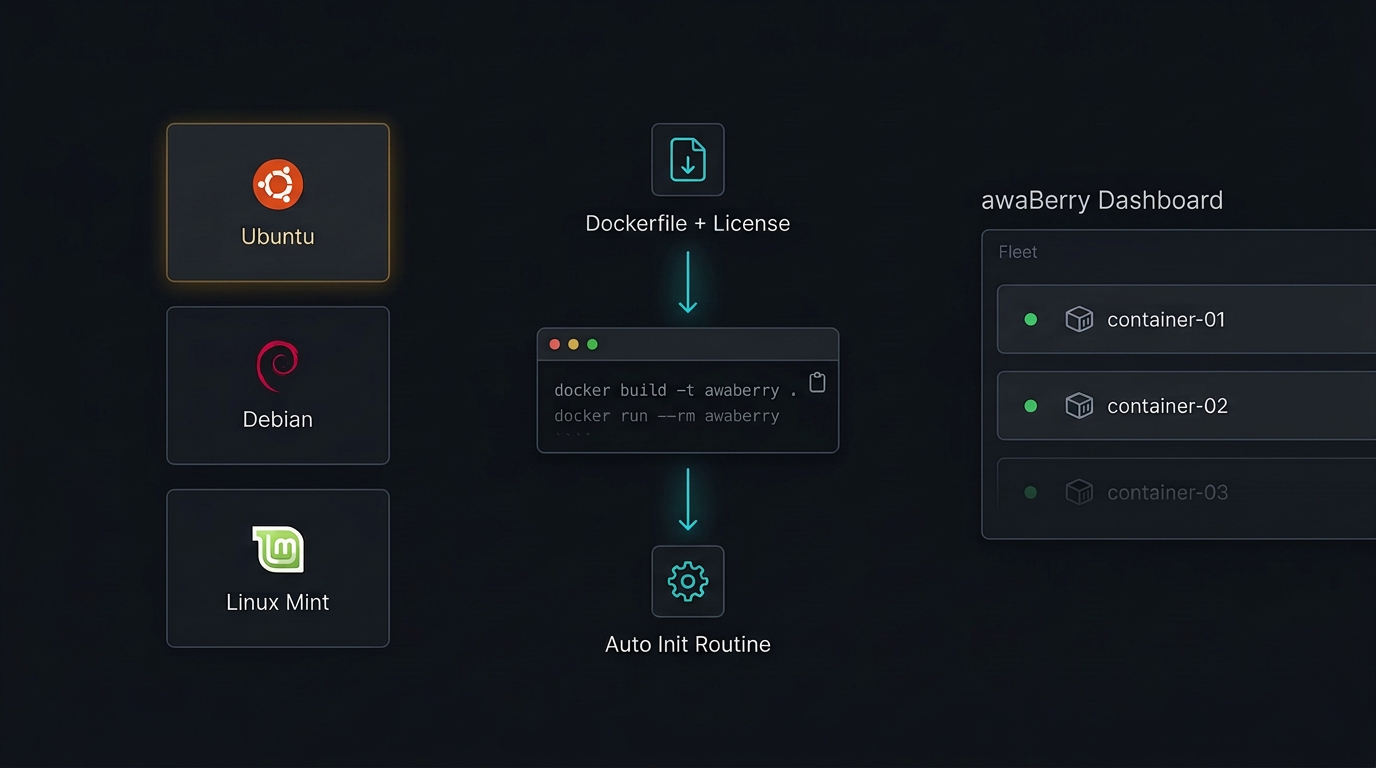Open the Dockerfile + License file icon

[x=687, y=159]
